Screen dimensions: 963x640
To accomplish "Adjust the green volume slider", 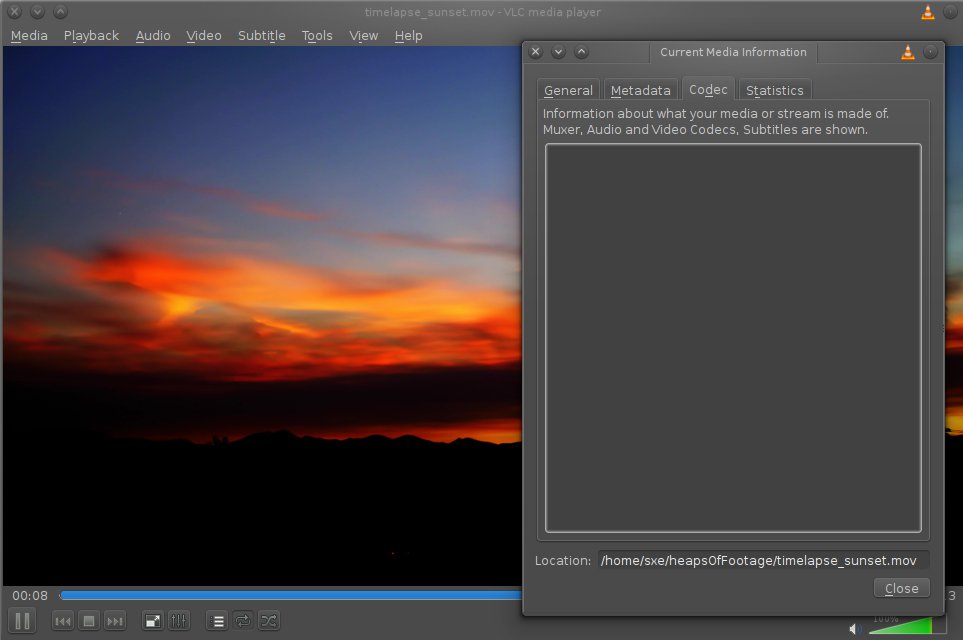I will point(900,626).
